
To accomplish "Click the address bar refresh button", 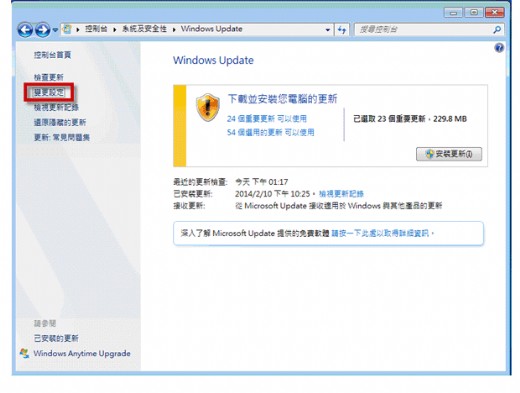I will [342, 30].
